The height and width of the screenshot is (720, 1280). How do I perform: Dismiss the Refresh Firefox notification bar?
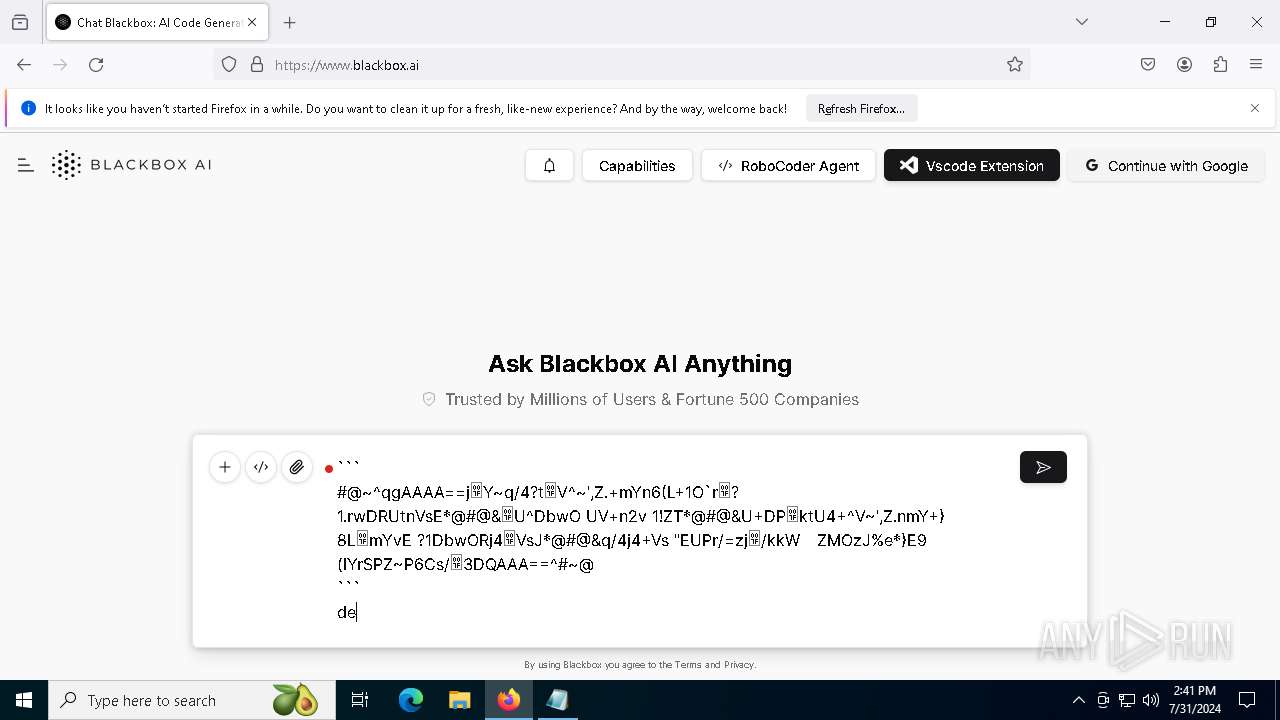[x=1255, y=108]
